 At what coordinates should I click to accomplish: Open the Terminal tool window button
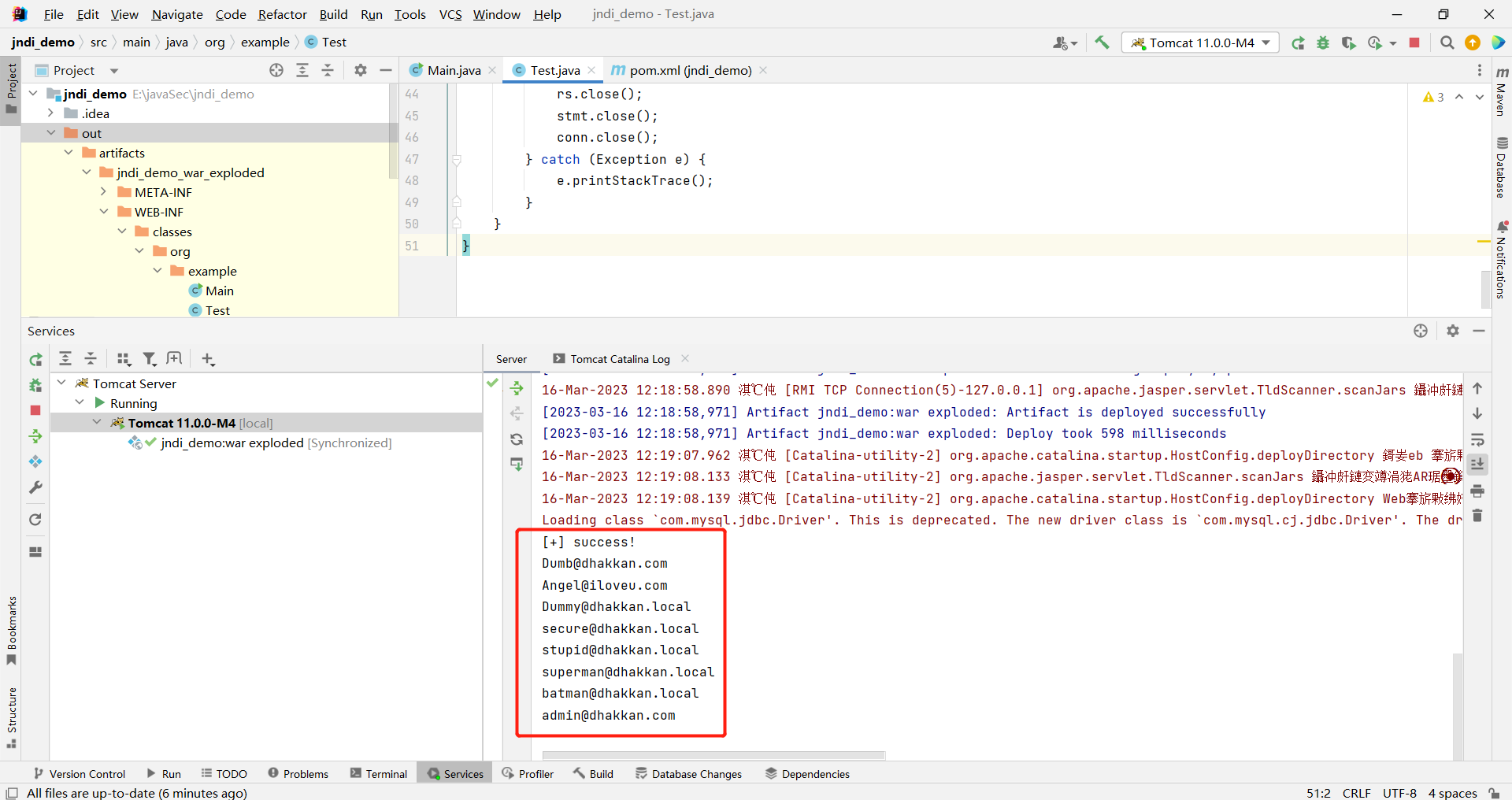click(379, 774)
